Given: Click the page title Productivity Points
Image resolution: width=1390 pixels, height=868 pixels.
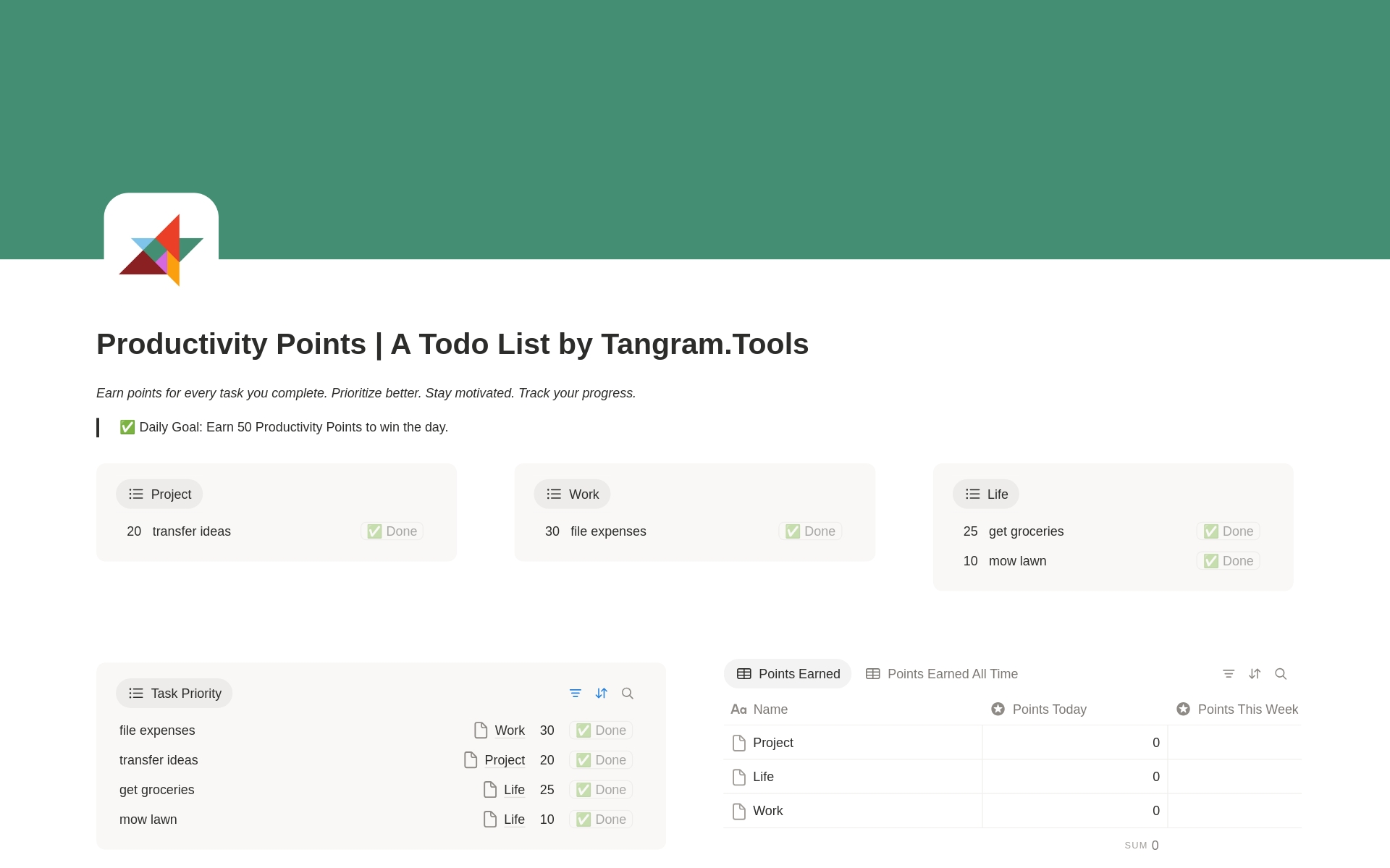Looking at the screenshot, I should [452, 344].
